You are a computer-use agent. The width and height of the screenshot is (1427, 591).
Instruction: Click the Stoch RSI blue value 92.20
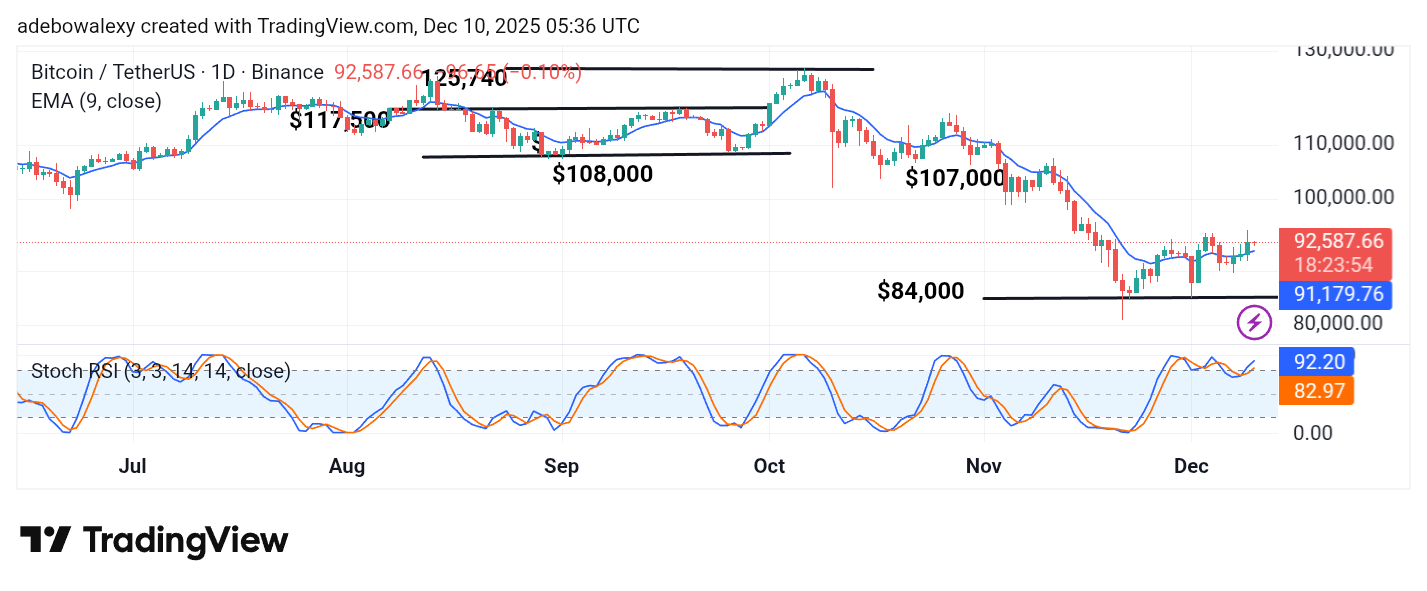1317,362
